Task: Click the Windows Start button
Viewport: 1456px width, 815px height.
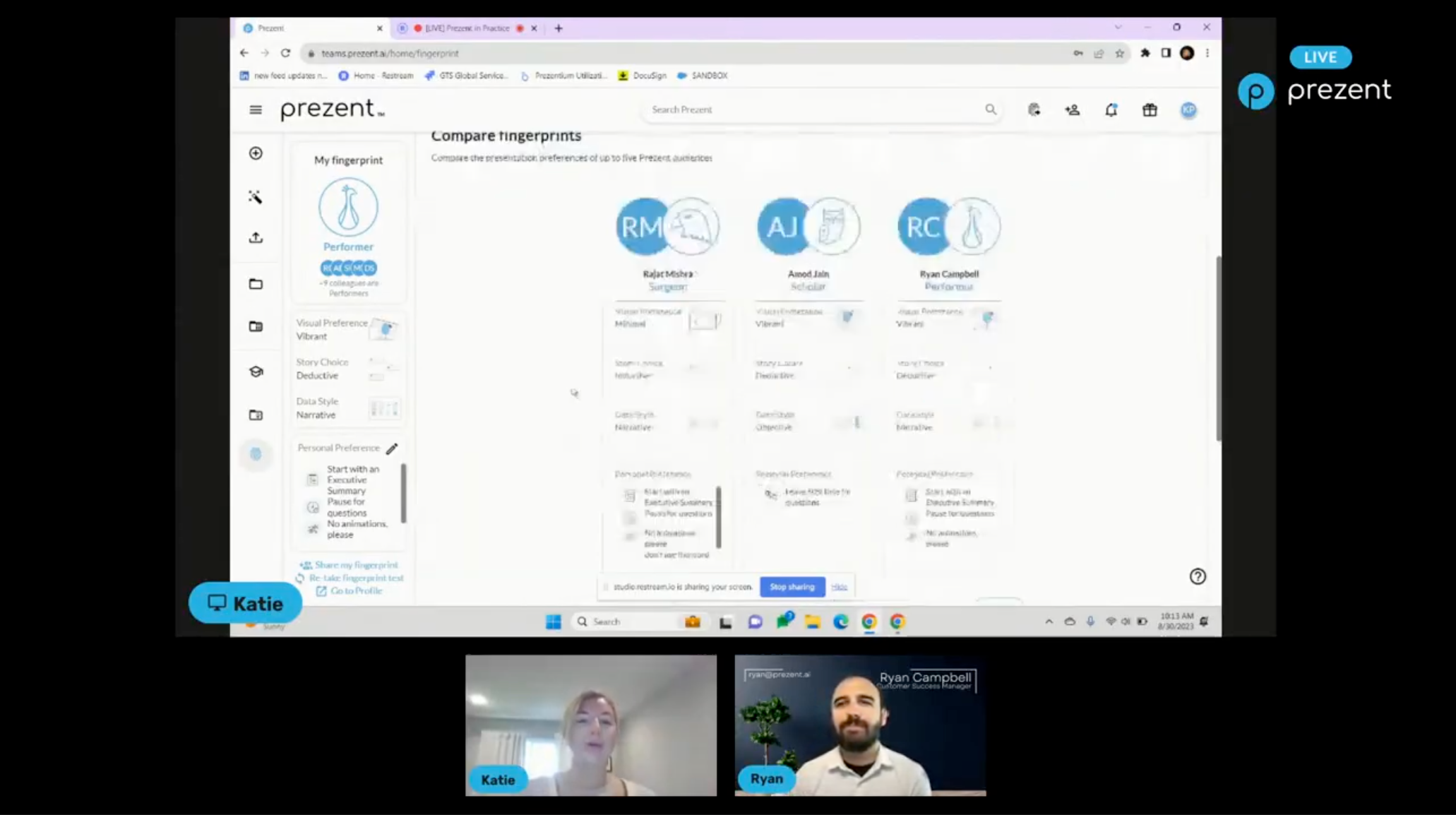Action: click(553, 621)
